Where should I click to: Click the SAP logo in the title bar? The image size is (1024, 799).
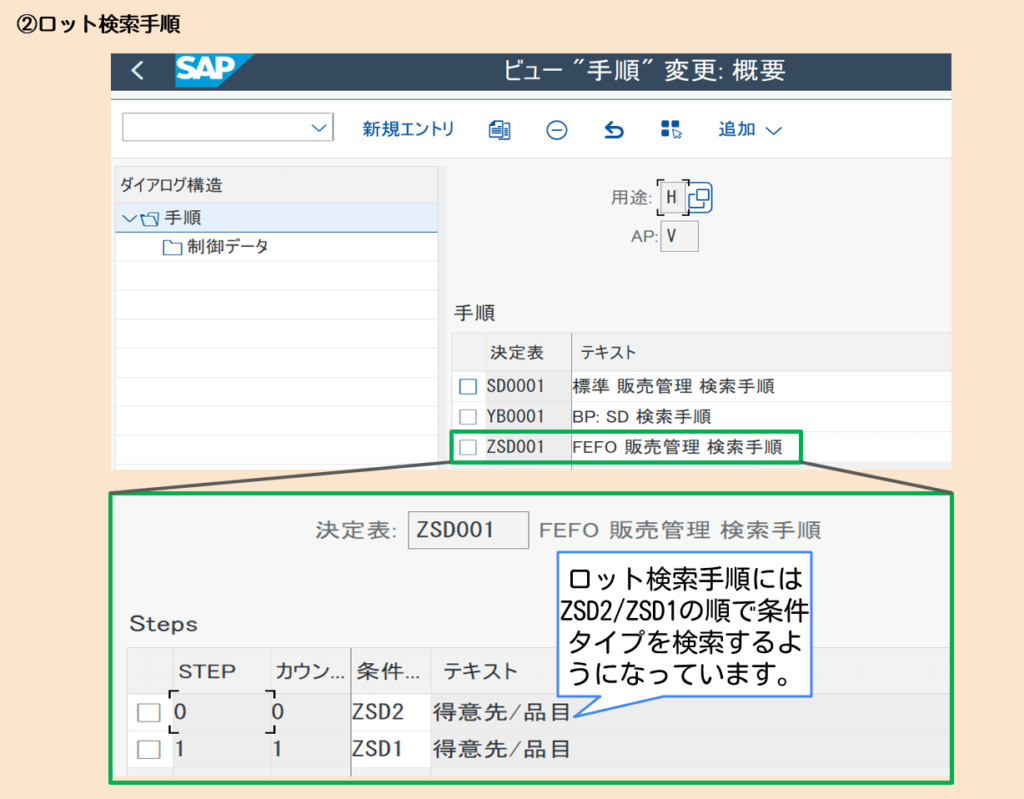point(206,70)
